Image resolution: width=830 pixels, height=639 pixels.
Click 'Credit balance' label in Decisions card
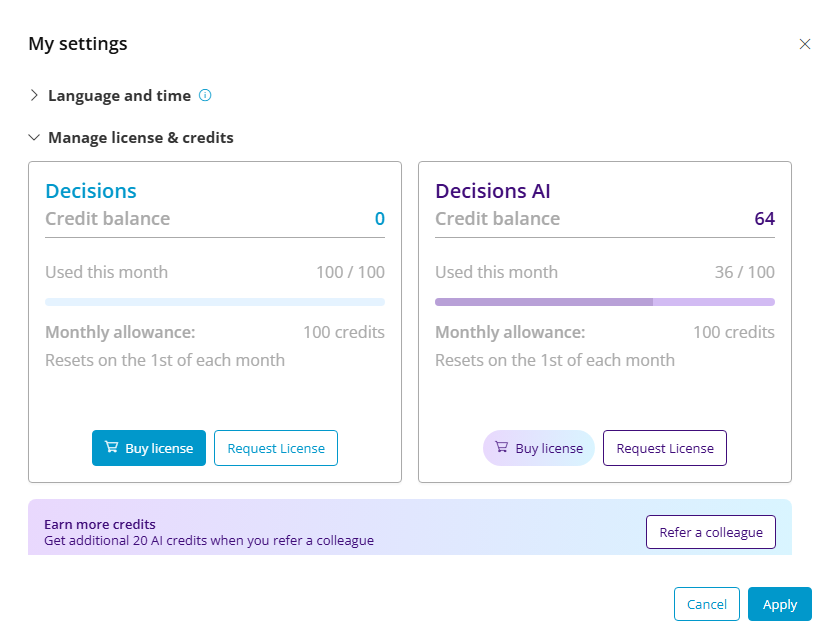pyautogui.click(x=108, y=219)
